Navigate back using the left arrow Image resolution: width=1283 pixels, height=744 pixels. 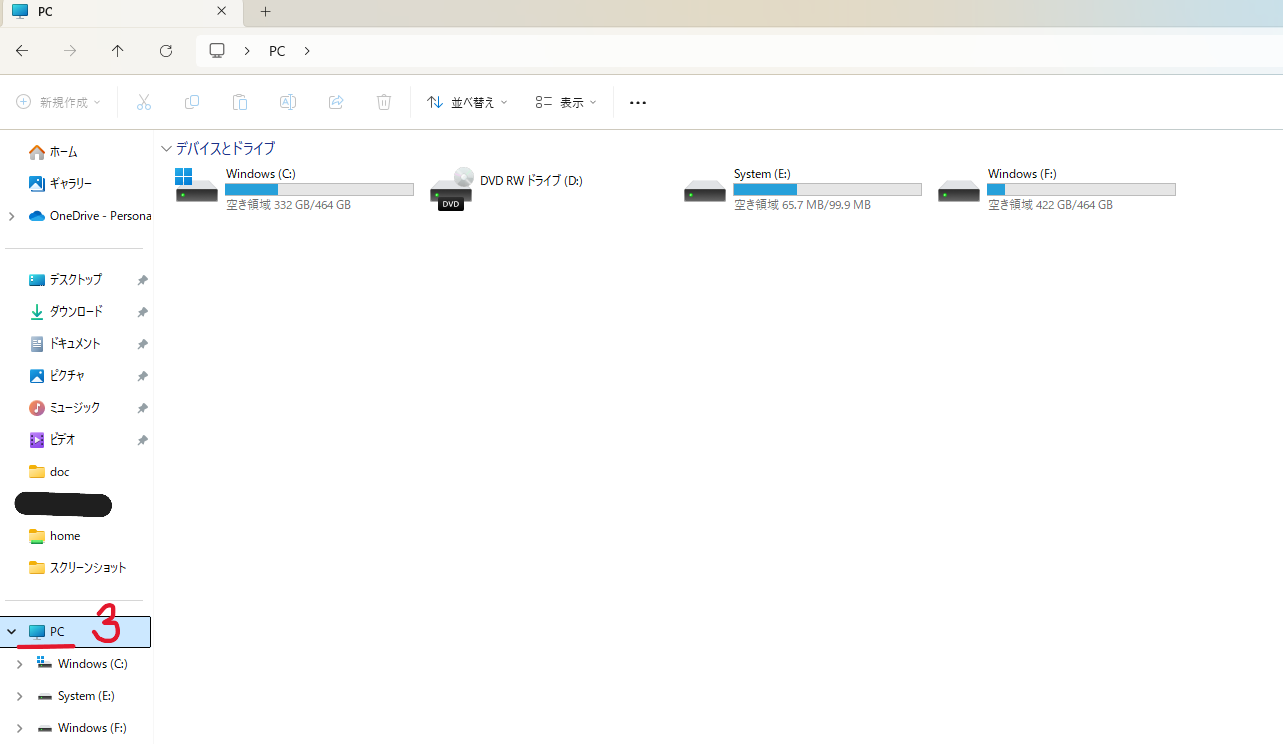(22, 51)
